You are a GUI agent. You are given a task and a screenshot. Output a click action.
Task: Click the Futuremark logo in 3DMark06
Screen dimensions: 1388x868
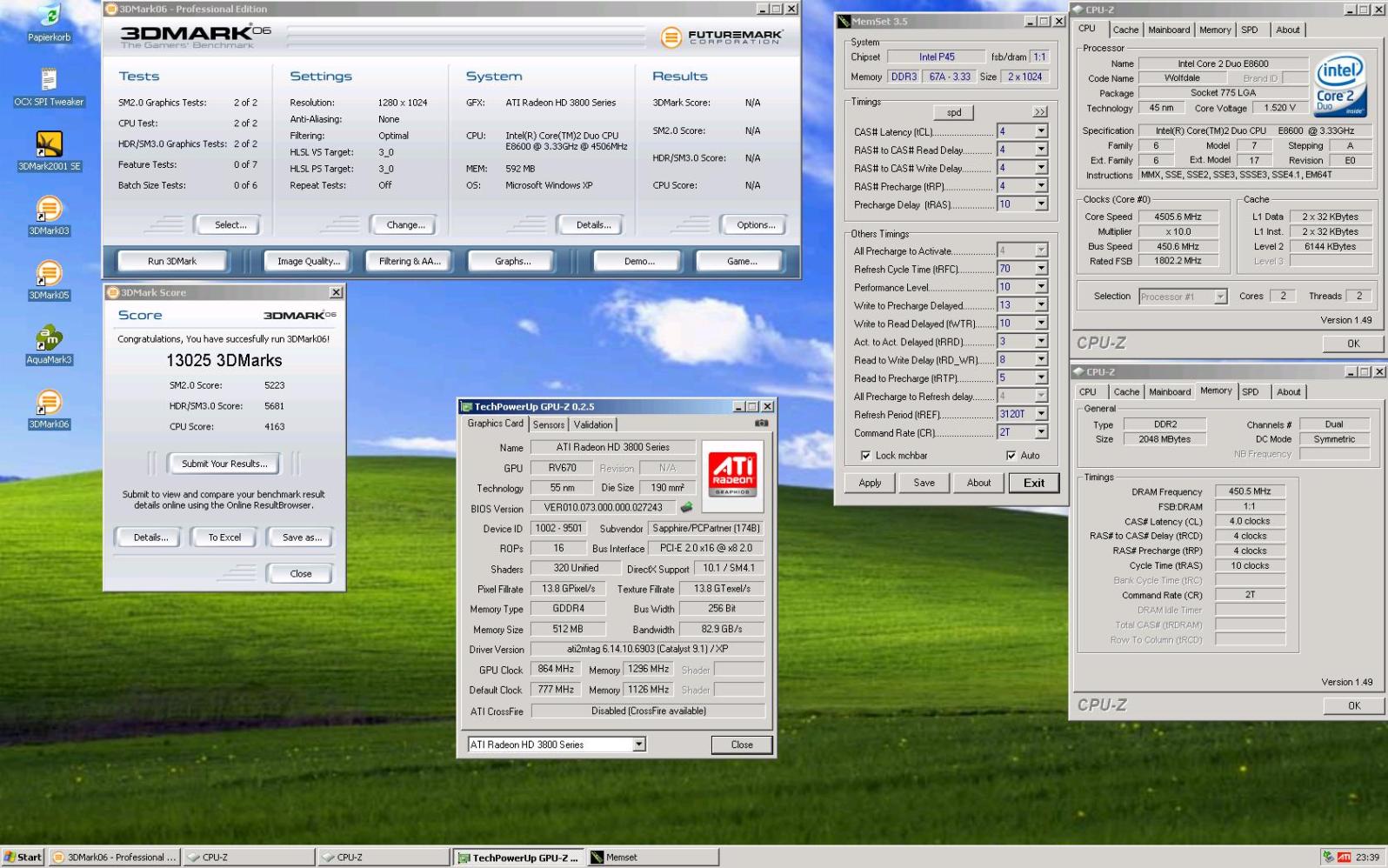(x=722, y=37)
